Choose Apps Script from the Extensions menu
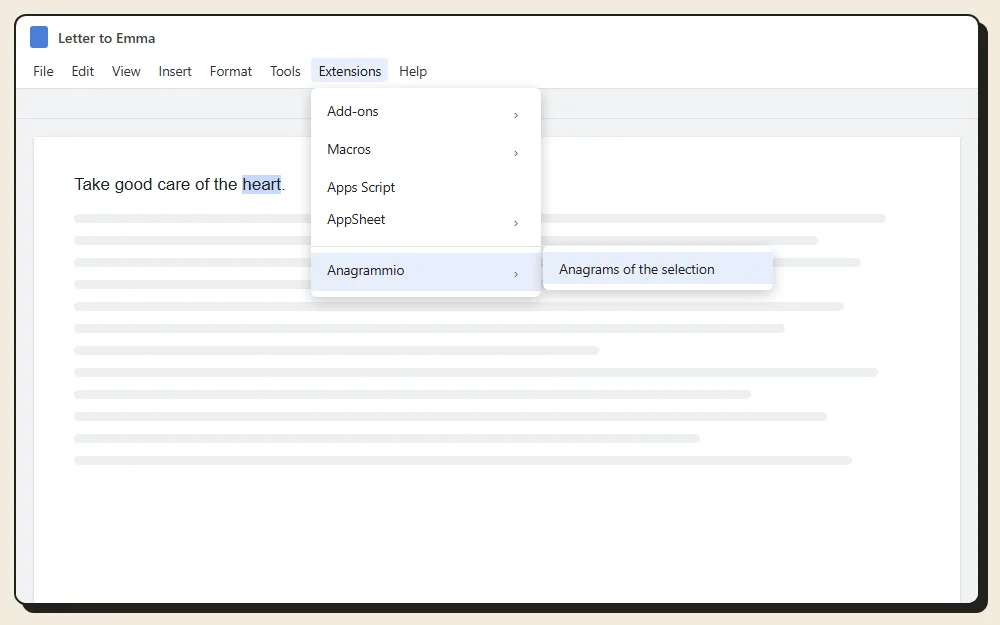This screenshot has width=1000, height=625. click(425, 188)
